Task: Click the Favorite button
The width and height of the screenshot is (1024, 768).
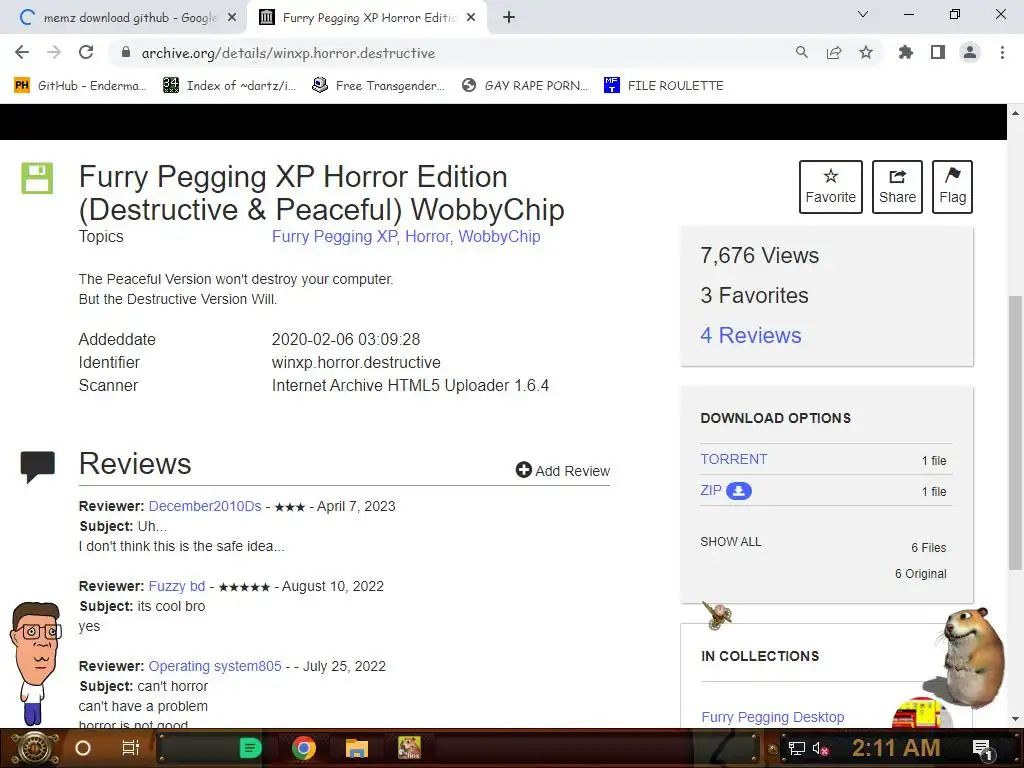Action: [x=831, y=187]
